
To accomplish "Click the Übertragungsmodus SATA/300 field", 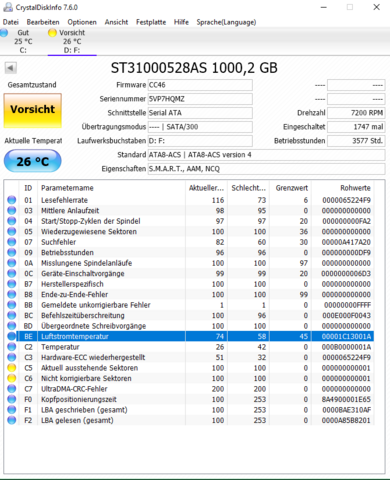I will [x=200, y=127].
